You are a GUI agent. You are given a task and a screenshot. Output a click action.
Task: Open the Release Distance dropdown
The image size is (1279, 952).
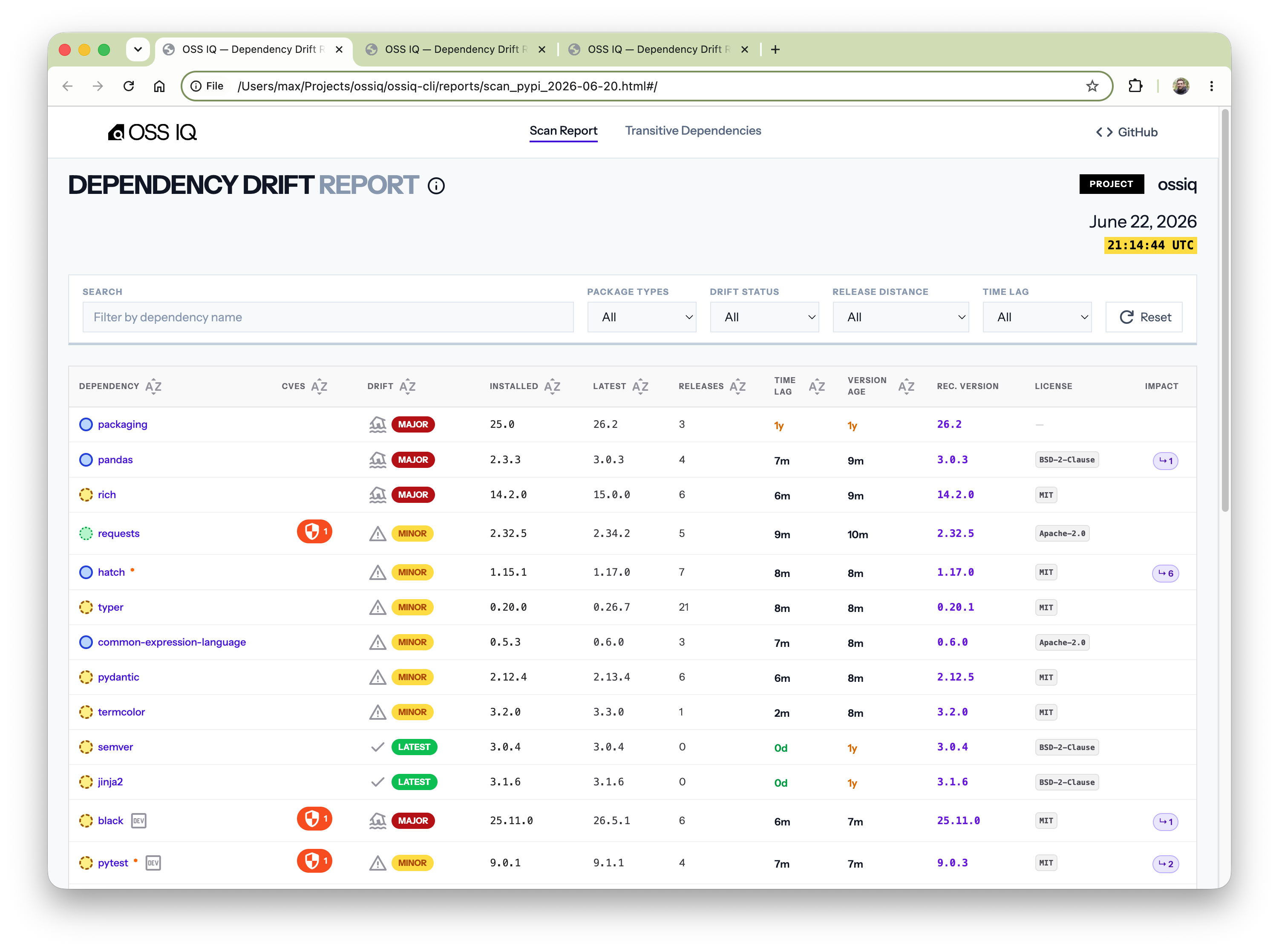click(x=901, y=317)
